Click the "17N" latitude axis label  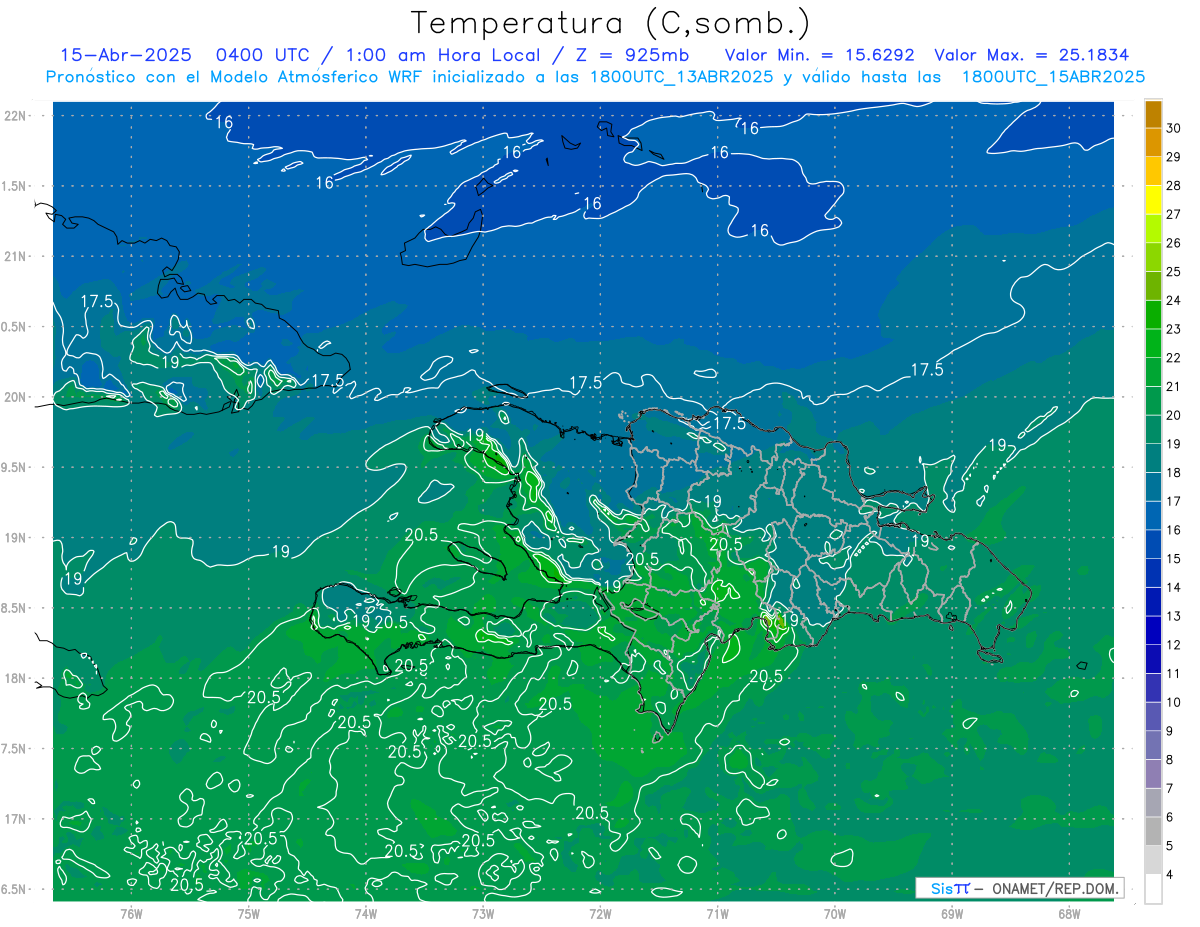pyautogui.click(x=15, y=819)
